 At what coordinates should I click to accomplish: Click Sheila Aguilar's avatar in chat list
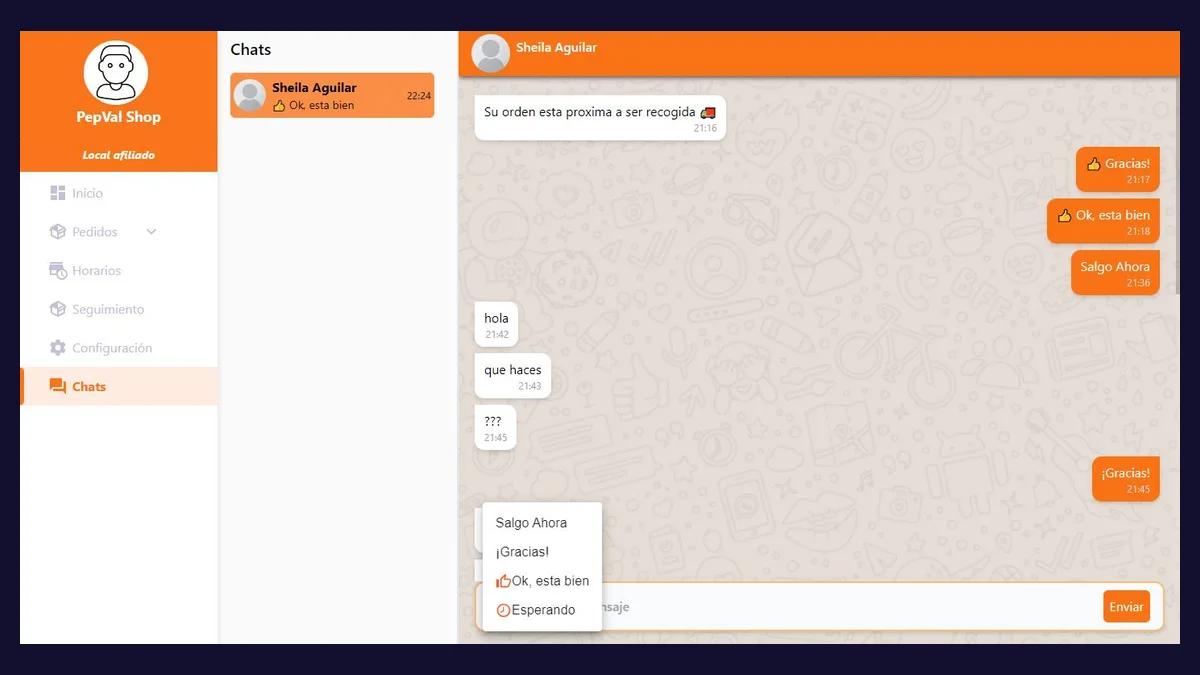click(249, 95)
